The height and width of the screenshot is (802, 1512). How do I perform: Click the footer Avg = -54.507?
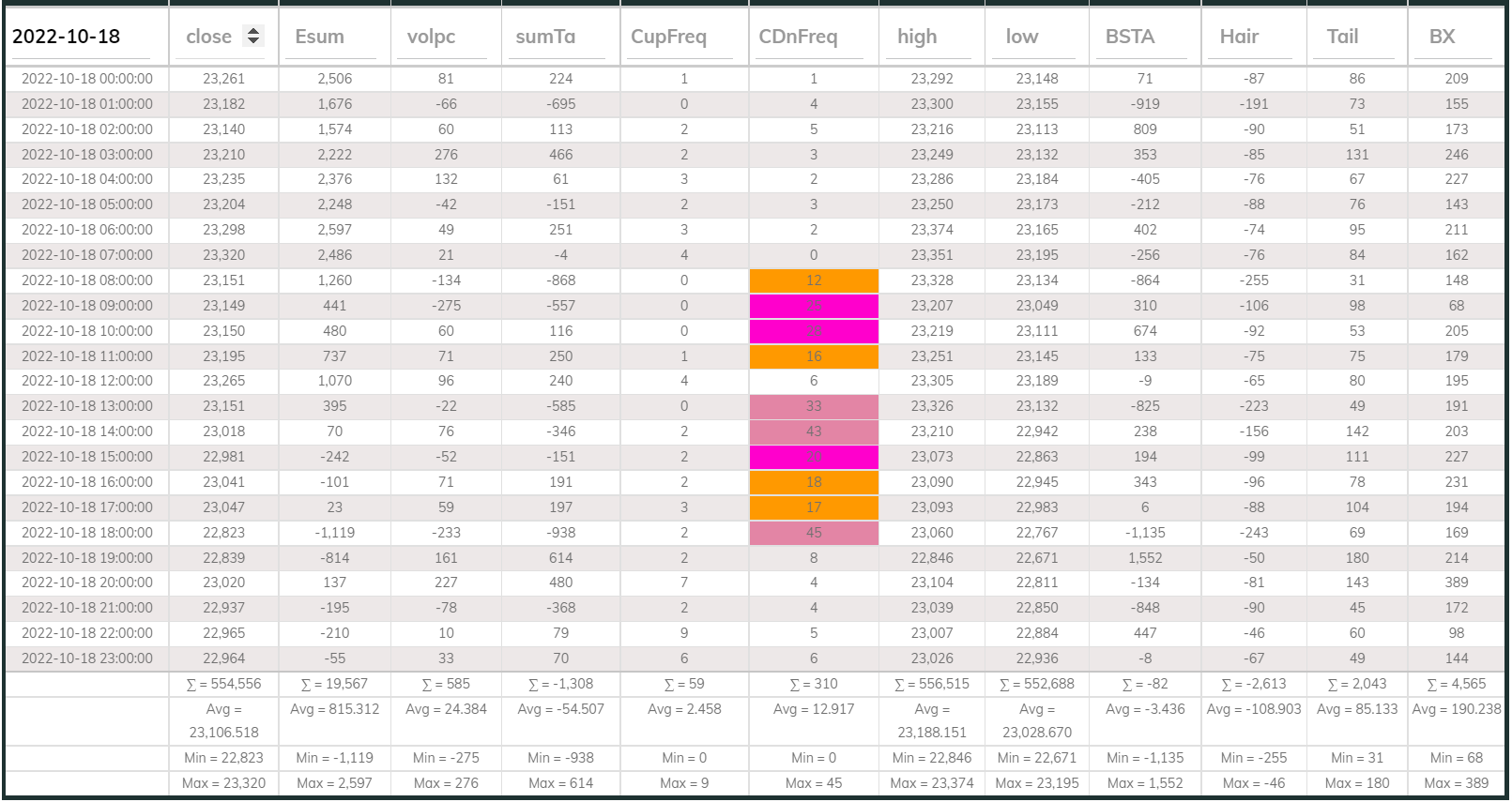tap(561, 709)
